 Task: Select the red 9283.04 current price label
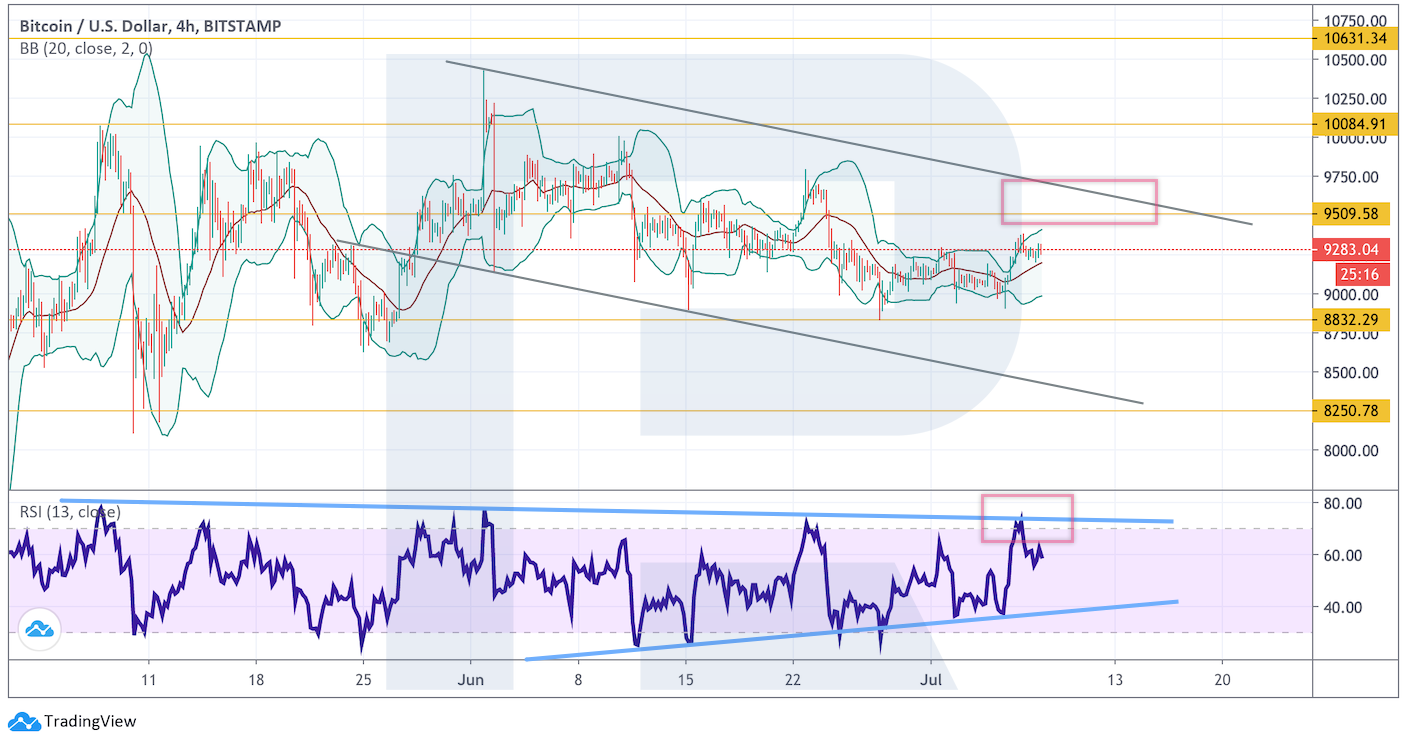[1350, 251]
